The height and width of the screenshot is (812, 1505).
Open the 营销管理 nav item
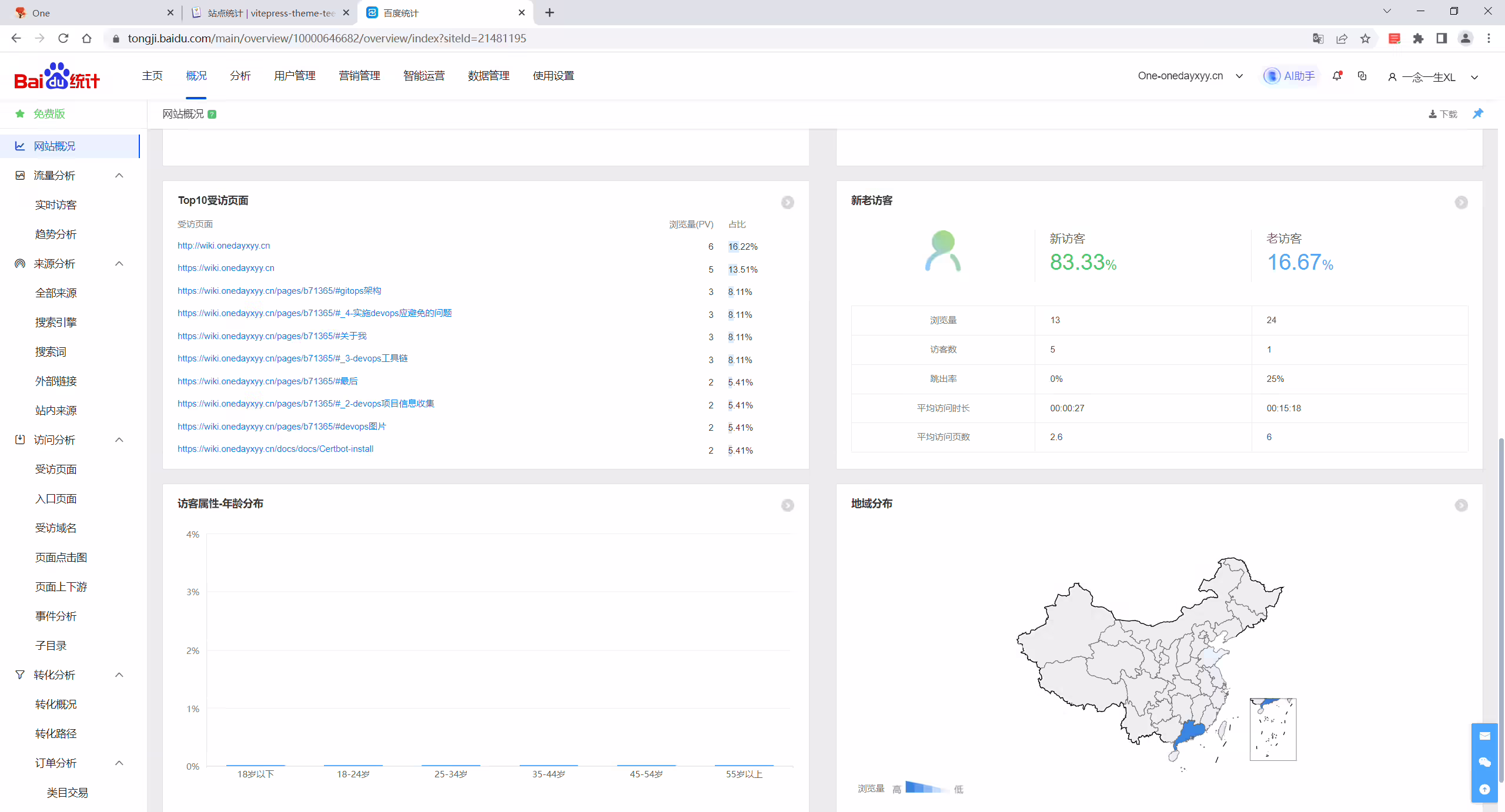[359, 76]
